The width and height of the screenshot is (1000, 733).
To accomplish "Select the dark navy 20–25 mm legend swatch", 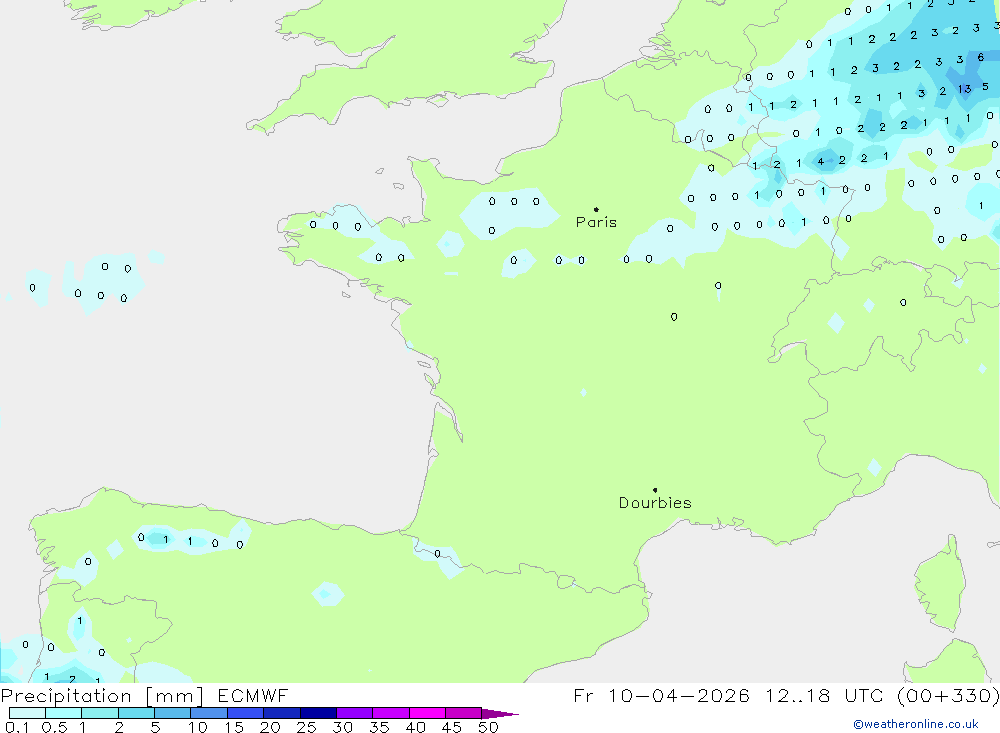I will click(x=282, y=713).
